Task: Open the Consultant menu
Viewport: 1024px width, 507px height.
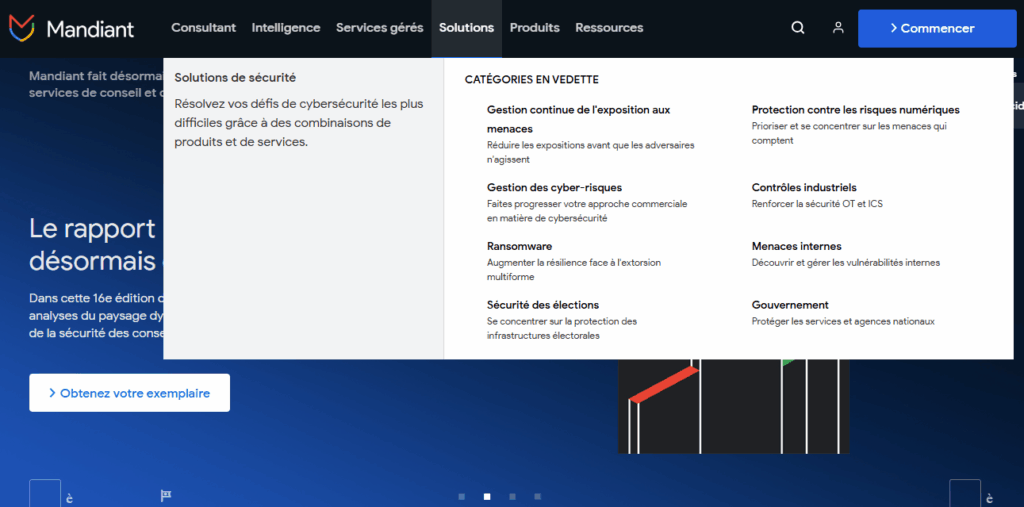Action: [x=203, y=28]
